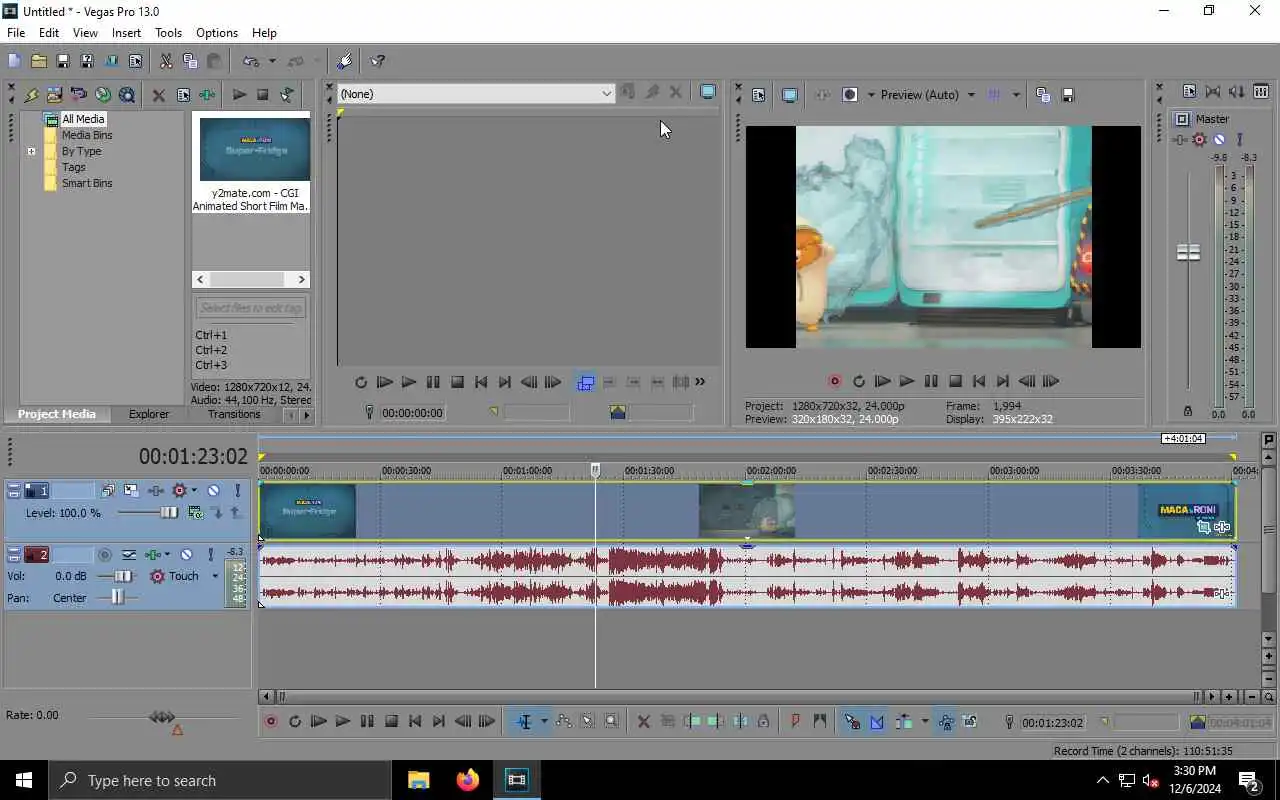Open the Automation Settings dropdown arrow on video track 1

[x=193, y=490]
